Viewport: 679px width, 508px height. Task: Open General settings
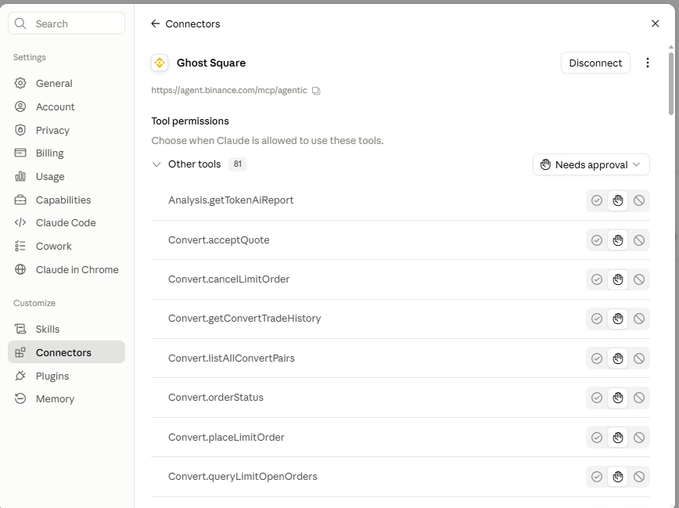tap(66, 83)
